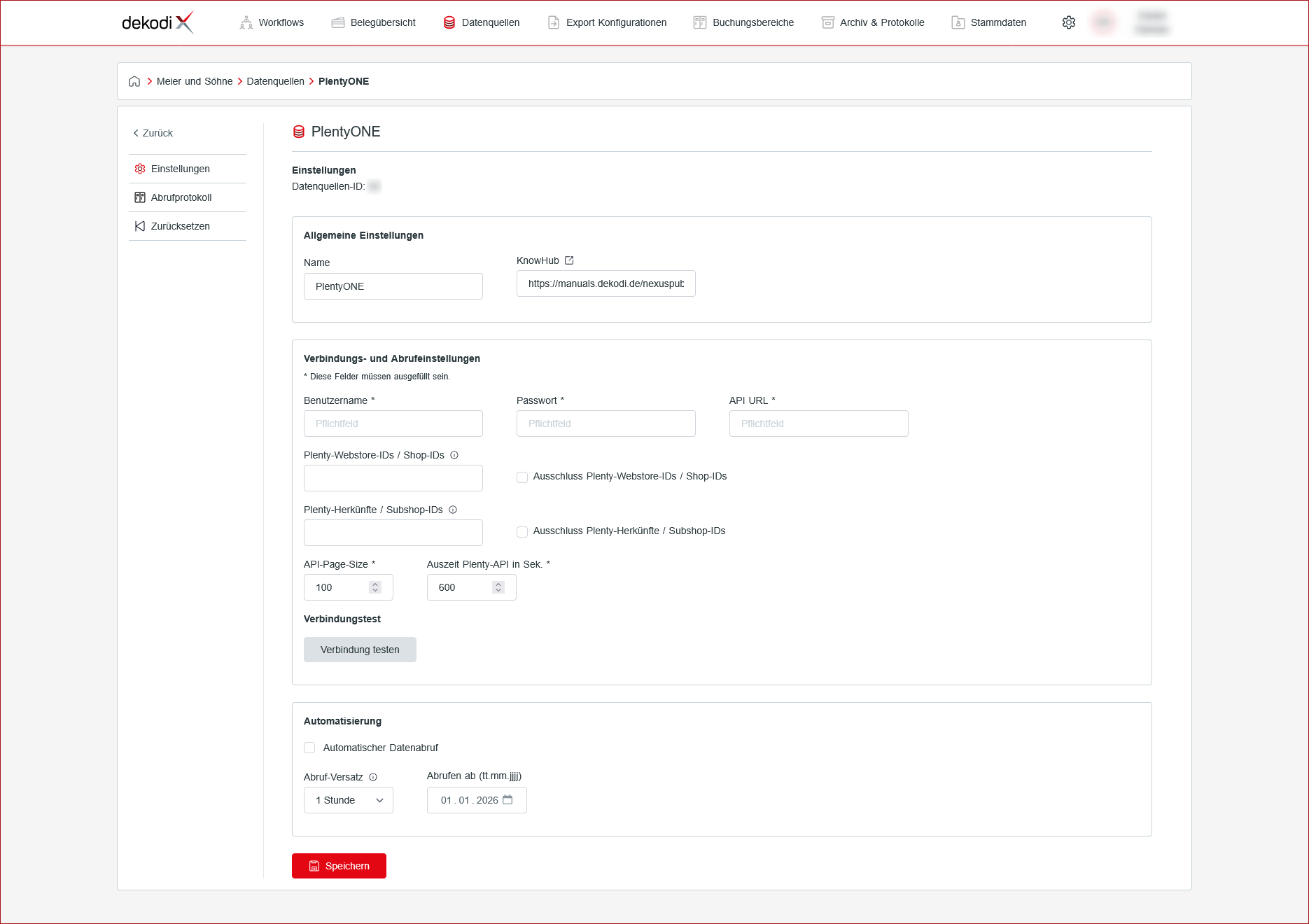Click the Archiv & Protokolle archive icon

(828, 22)
